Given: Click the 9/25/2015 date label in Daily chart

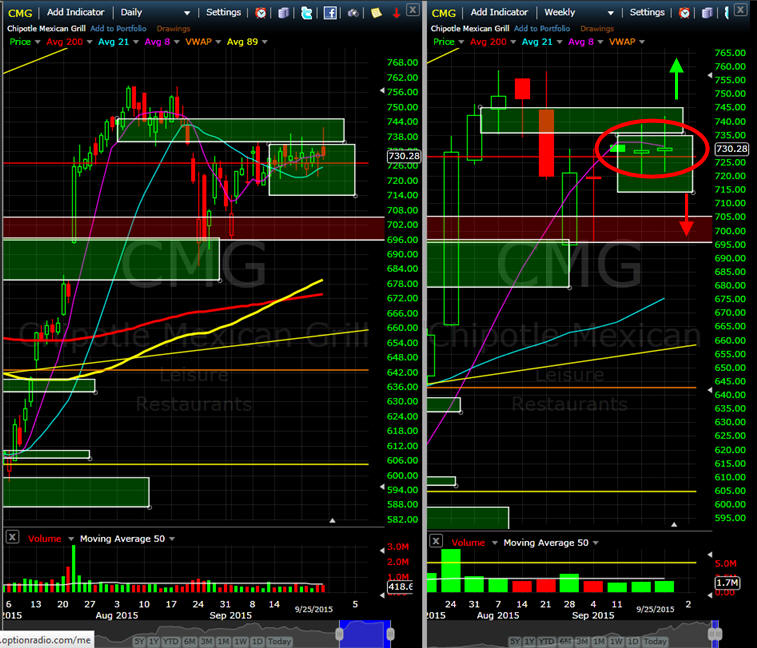Looking at the screenshot, I should 314,609.
